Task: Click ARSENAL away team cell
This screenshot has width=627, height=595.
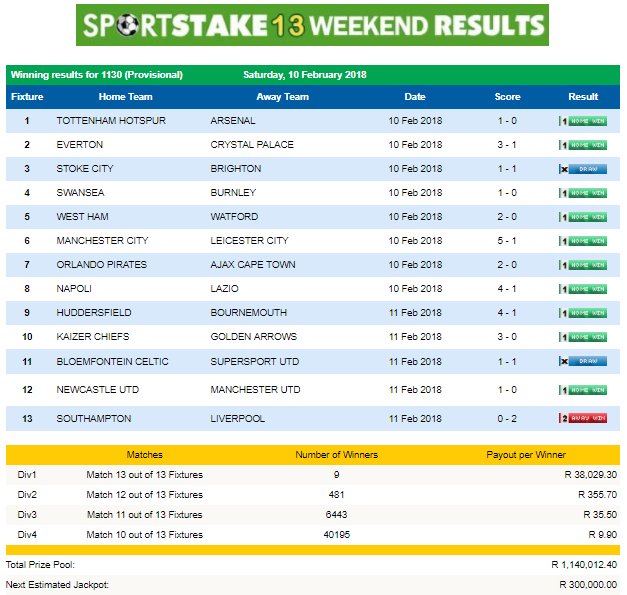Action: pyautogui.click(x=233, y=121)
